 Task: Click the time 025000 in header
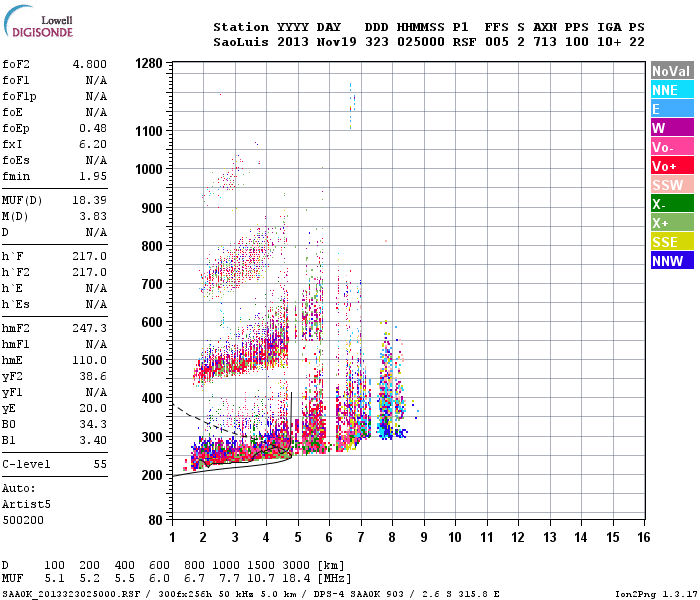click(421, 42)
